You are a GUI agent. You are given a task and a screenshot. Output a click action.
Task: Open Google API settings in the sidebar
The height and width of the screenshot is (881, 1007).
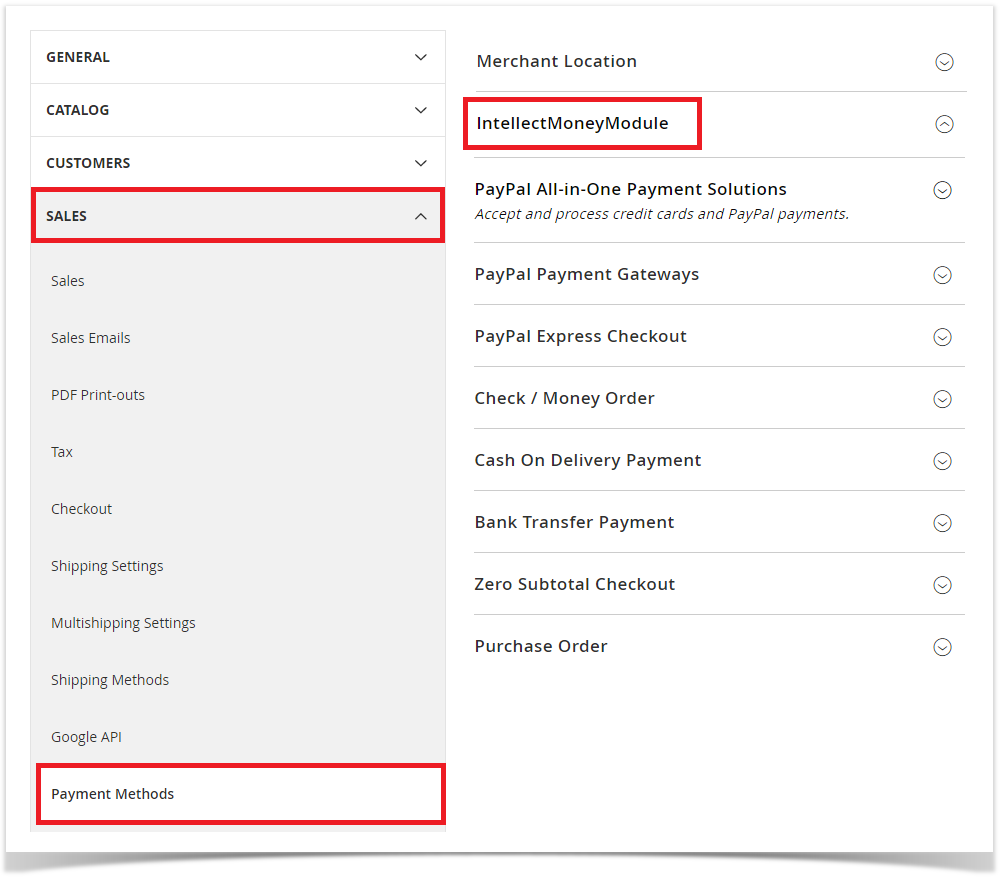click(x=86, y=737)
